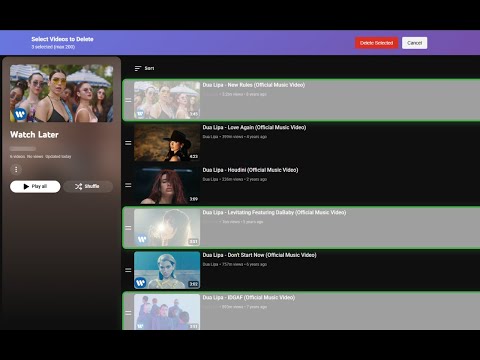480x360 pixels.
Task: Click the red Delete Selected button
Action: coord(376,43)
